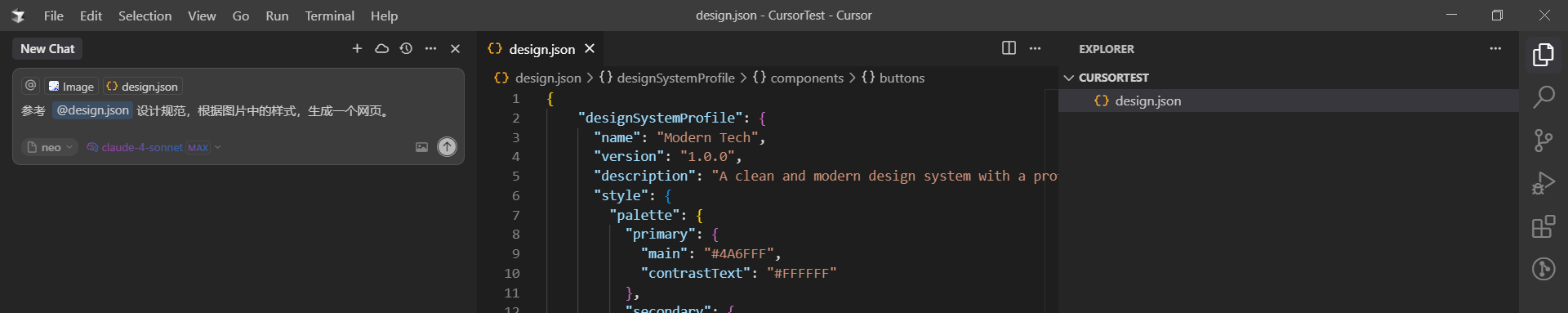Open Run and Debug view
Viewport: 1568px width, 313px height.
pyautogui.click(x=1543, y=183)
